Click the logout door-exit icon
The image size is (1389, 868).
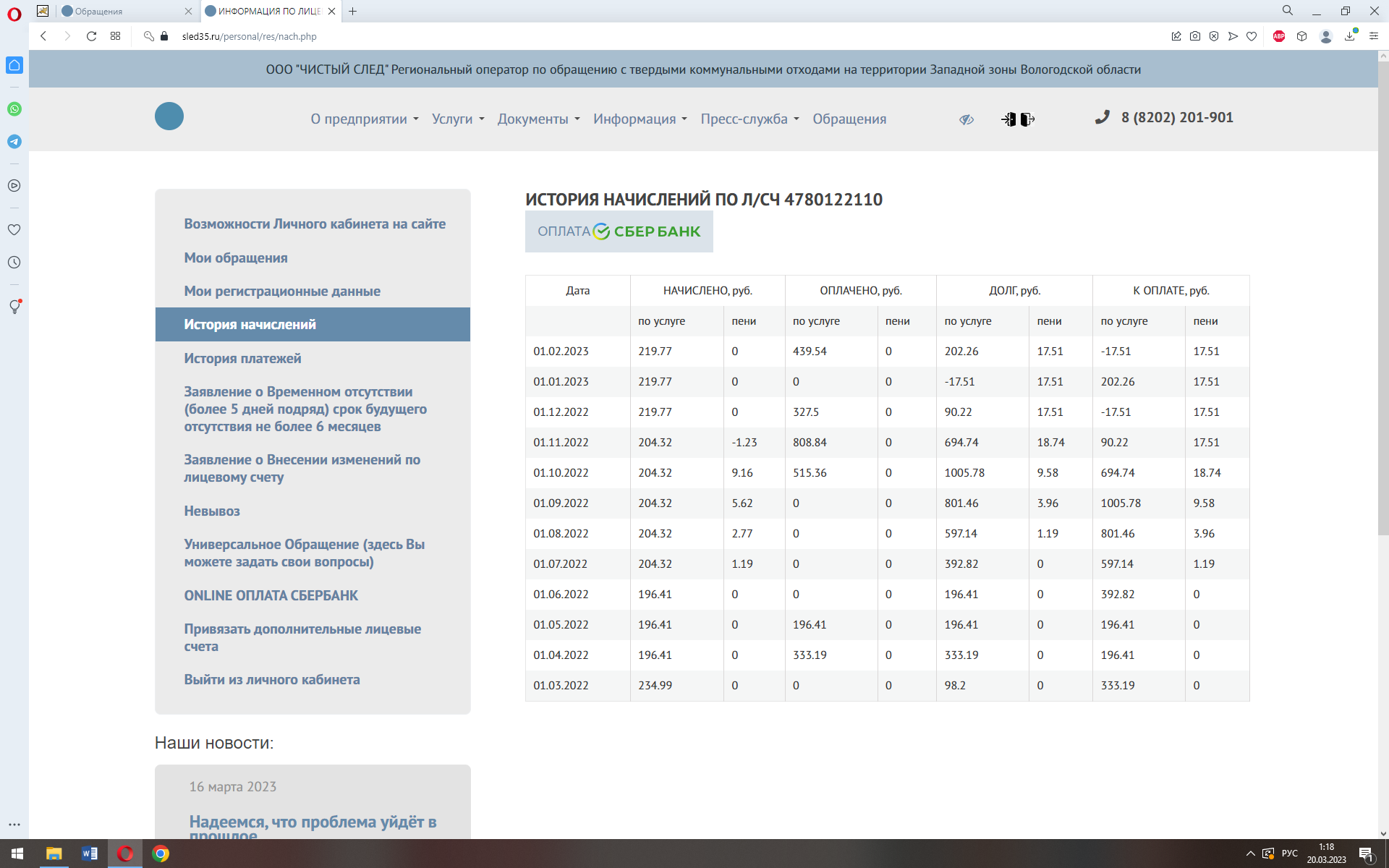(x=1027, y=119)
